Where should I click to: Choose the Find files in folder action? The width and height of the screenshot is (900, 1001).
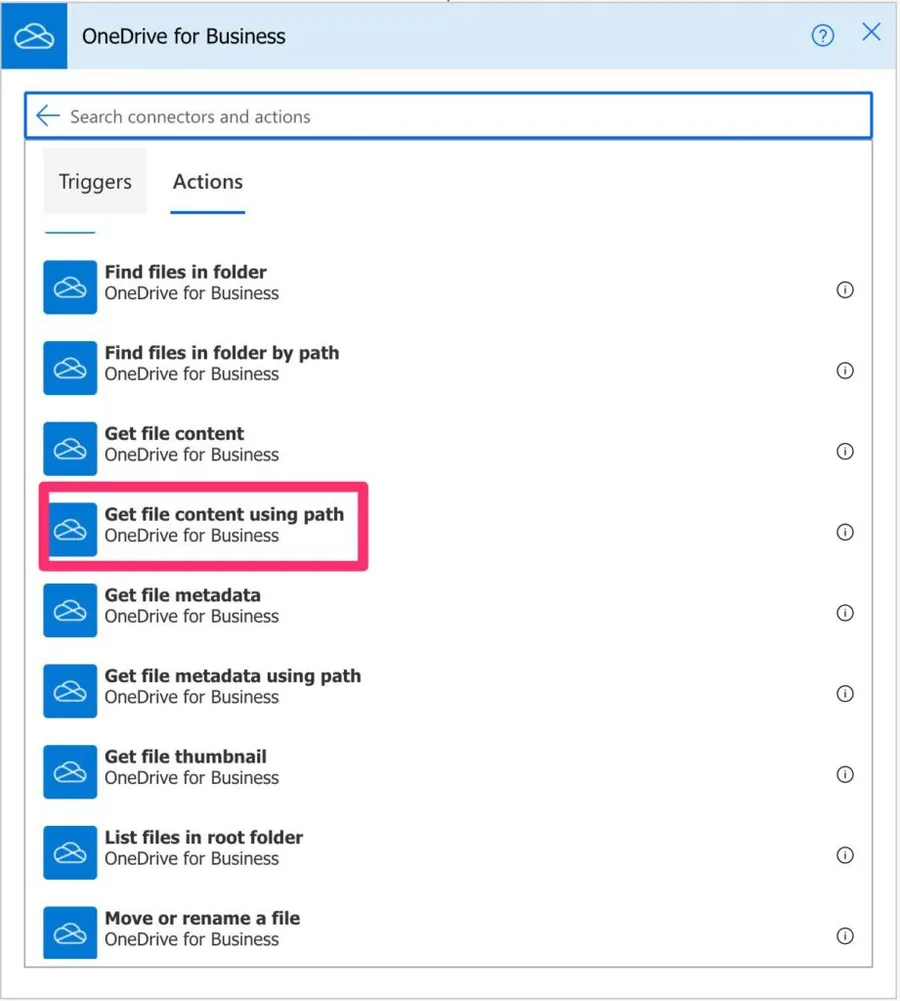point(186,282)
